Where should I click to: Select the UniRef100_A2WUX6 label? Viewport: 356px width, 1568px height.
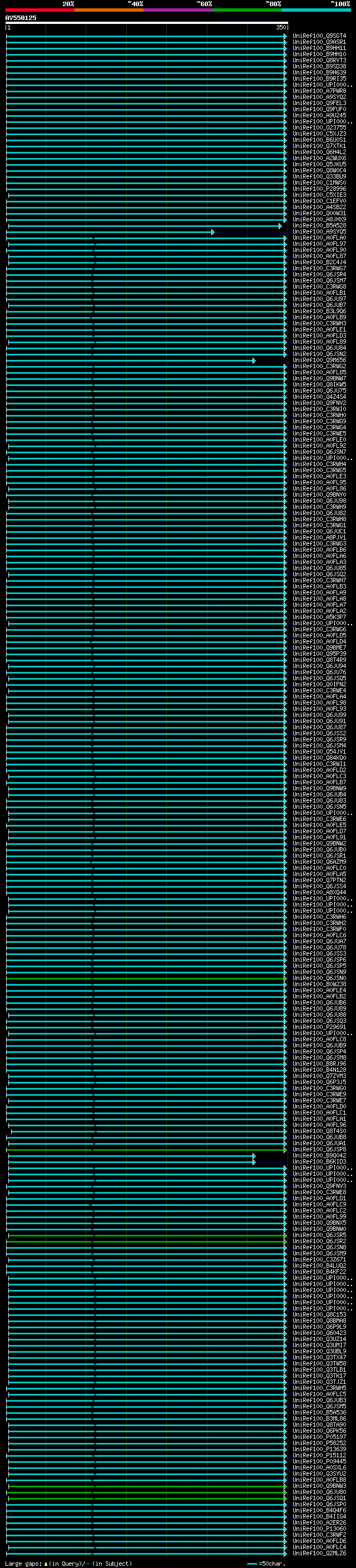319,159
